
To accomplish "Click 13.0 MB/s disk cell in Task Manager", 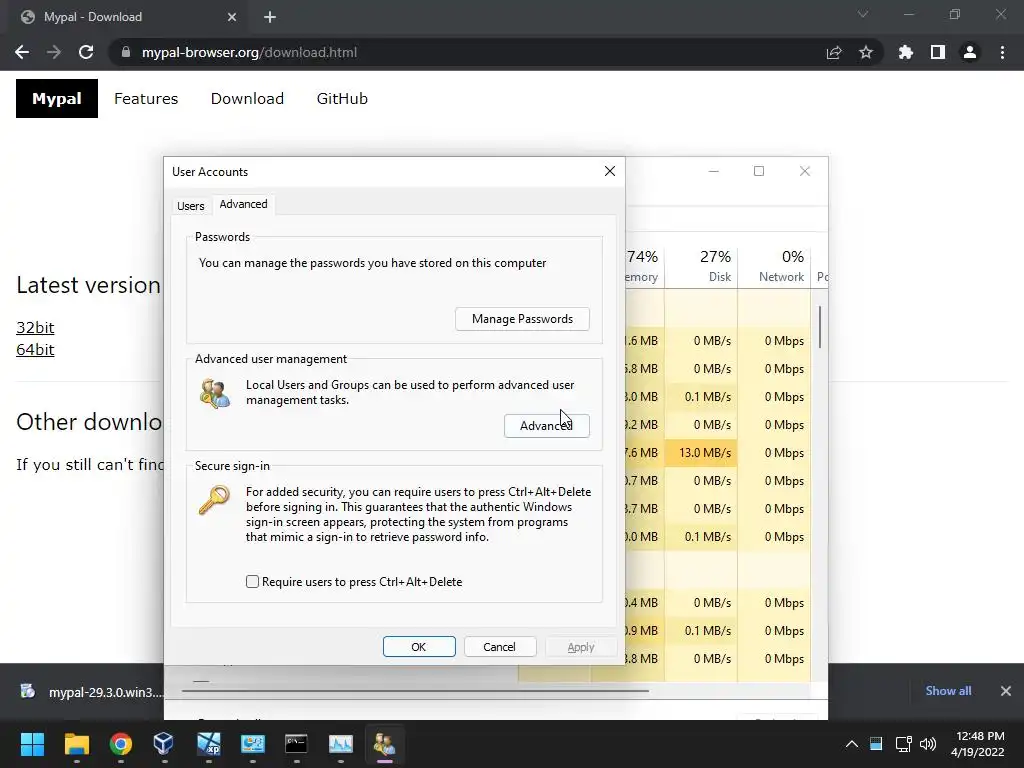I will [x=701, y=453].
